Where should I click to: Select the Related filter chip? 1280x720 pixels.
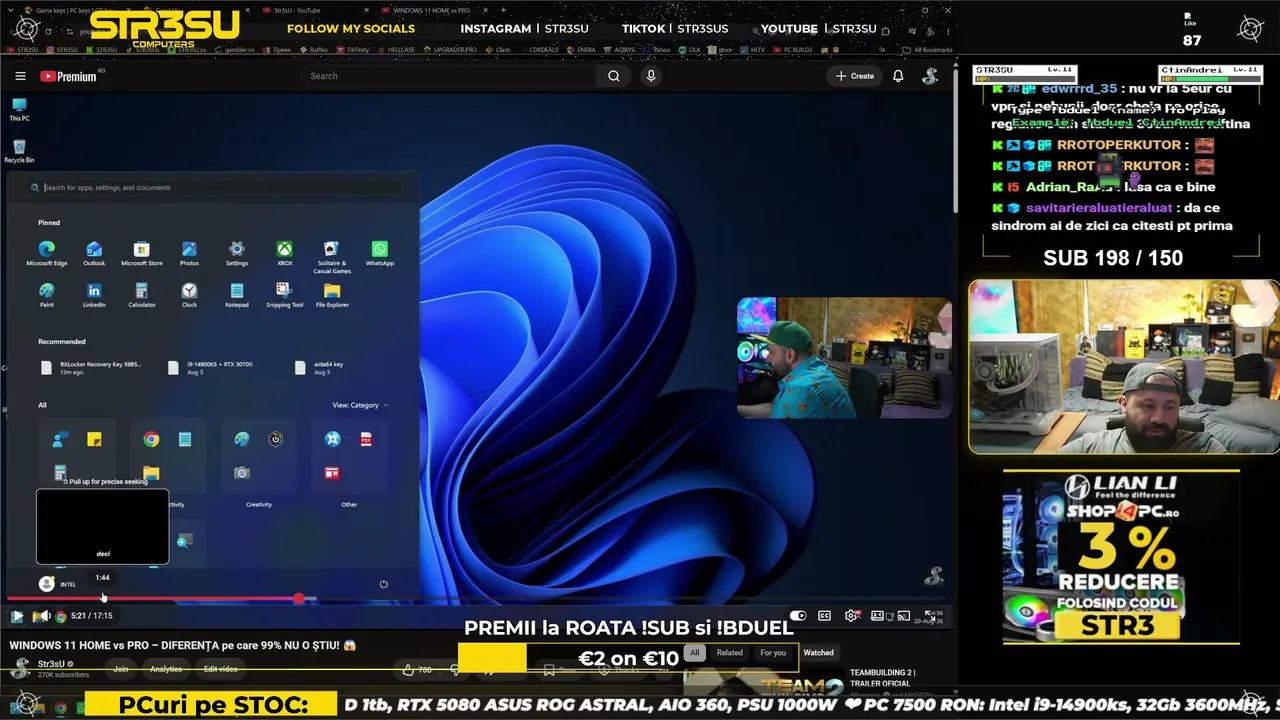(730, 653)
